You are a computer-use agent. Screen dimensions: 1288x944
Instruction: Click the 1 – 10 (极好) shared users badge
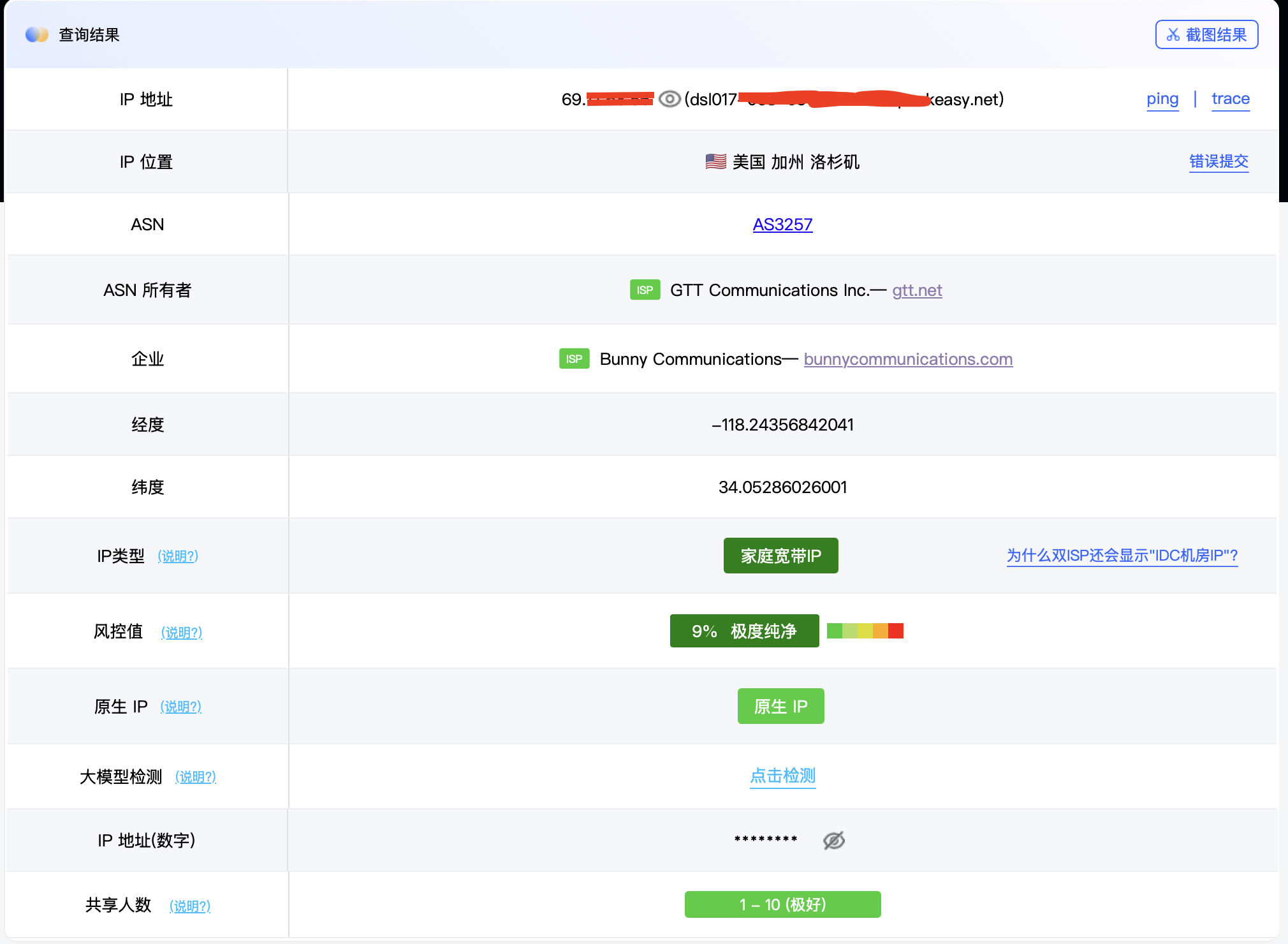pyautogui.click(x=782, y=904)
